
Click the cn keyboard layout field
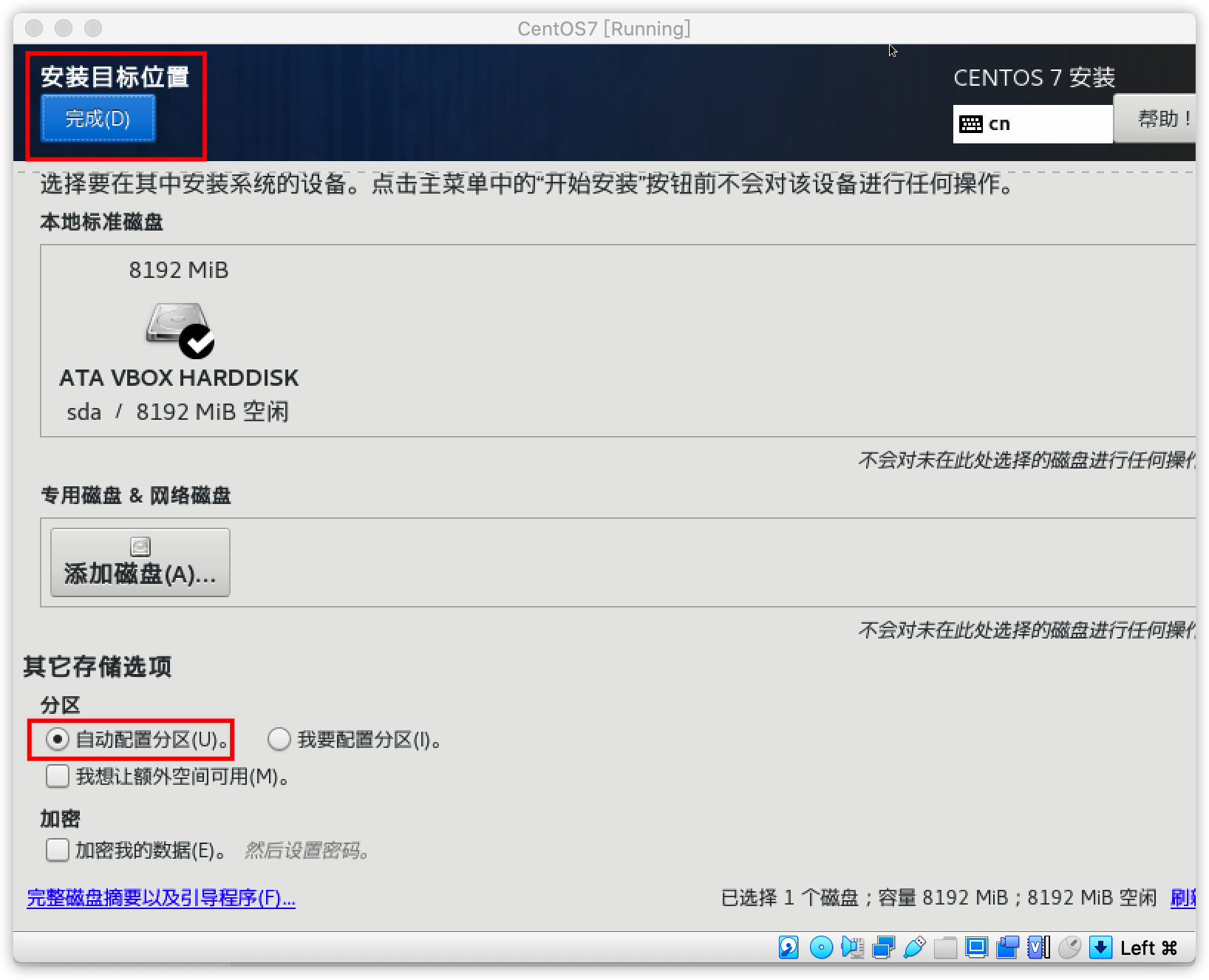pos(1033,124)
